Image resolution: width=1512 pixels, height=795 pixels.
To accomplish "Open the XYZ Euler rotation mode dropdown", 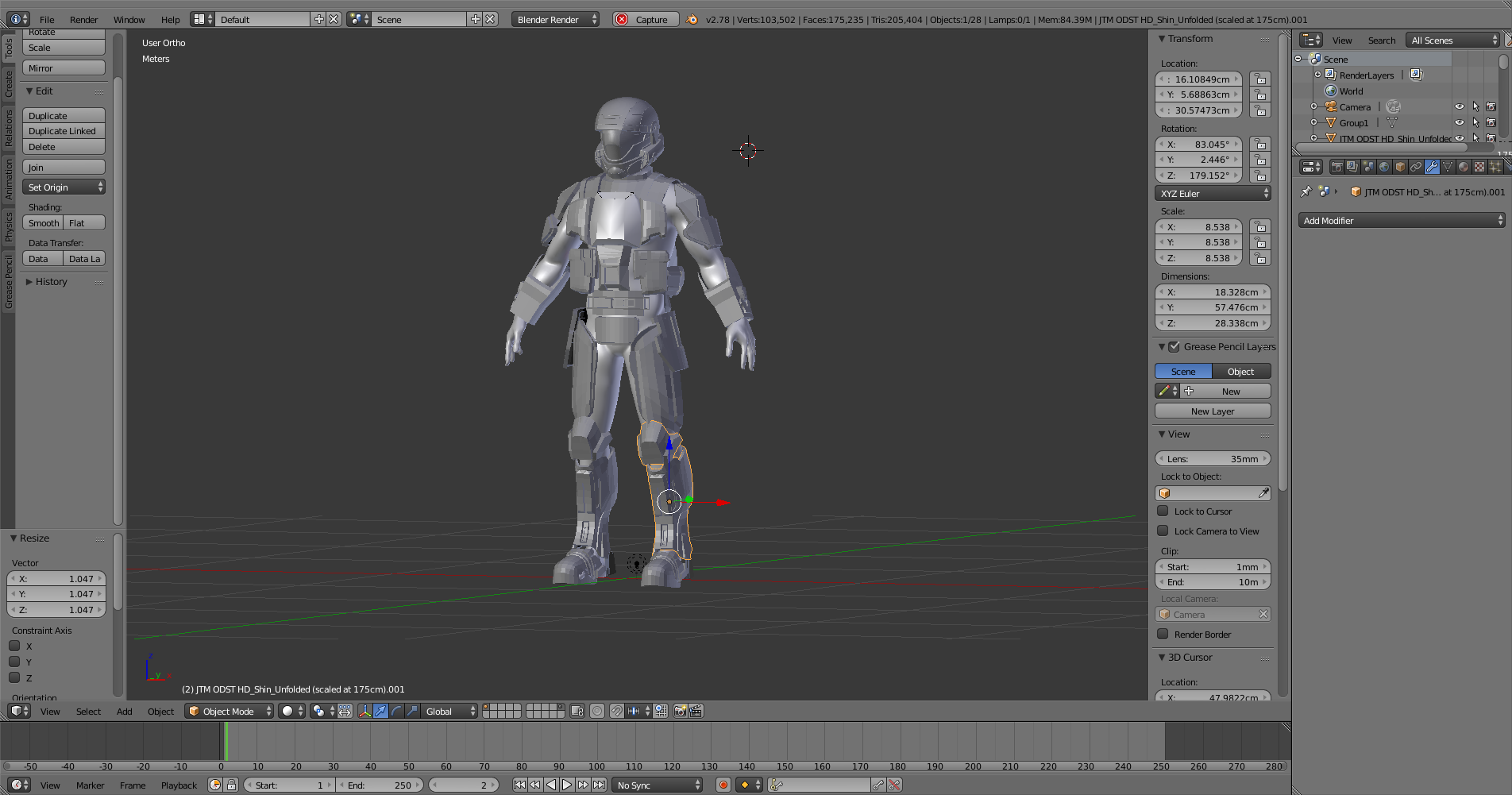I will point(1213,193).
